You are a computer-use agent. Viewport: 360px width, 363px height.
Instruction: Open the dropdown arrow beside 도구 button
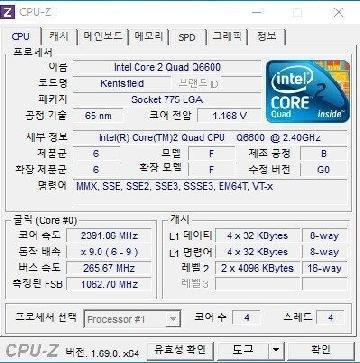point(275,349)
